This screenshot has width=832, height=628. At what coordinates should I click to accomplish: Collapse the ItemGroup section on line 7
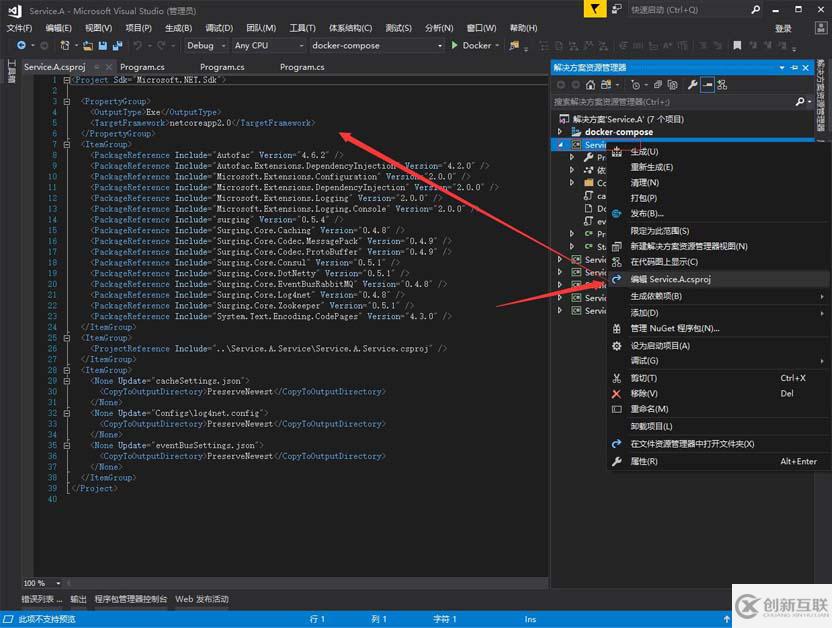(x=67, y=144)
